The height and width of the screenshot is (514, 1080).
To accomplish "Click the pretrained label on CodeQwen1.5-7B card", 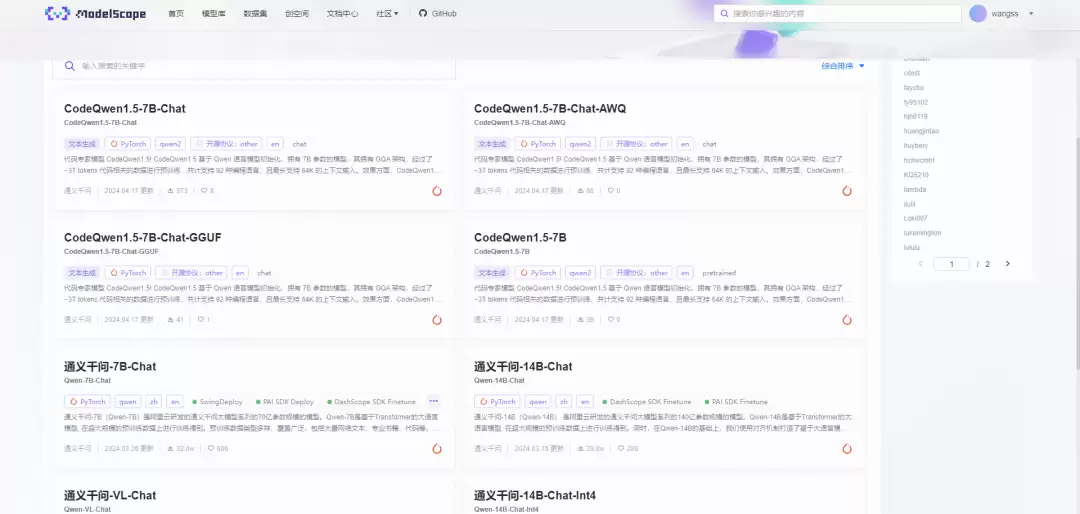I will (x=718, y=273).
